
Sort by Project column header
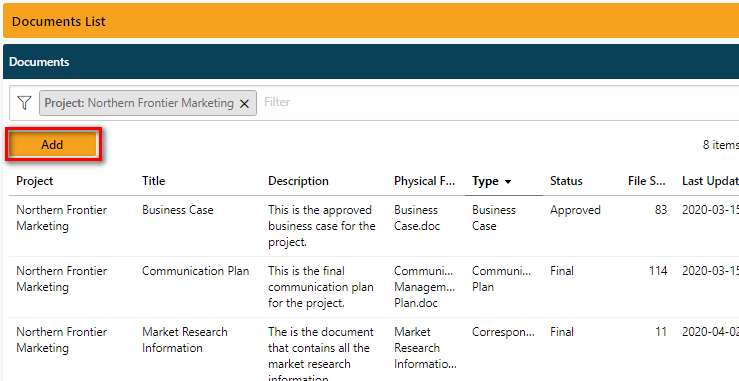tap(35, 181)
